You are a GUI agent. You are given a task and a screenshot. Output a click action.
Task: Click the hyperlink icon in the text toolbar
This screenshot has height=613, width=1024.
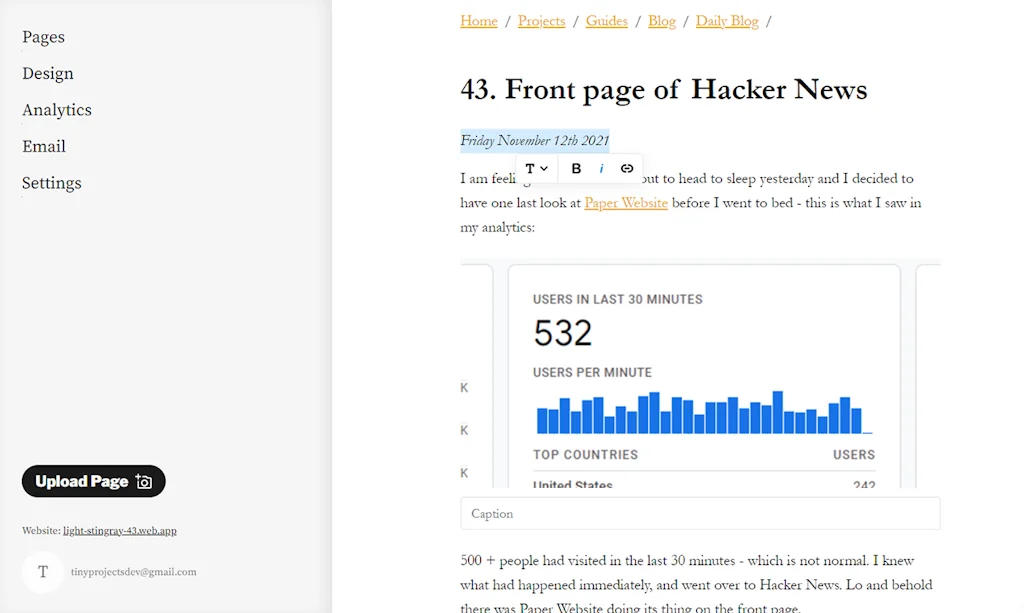[x=627, y=168]
